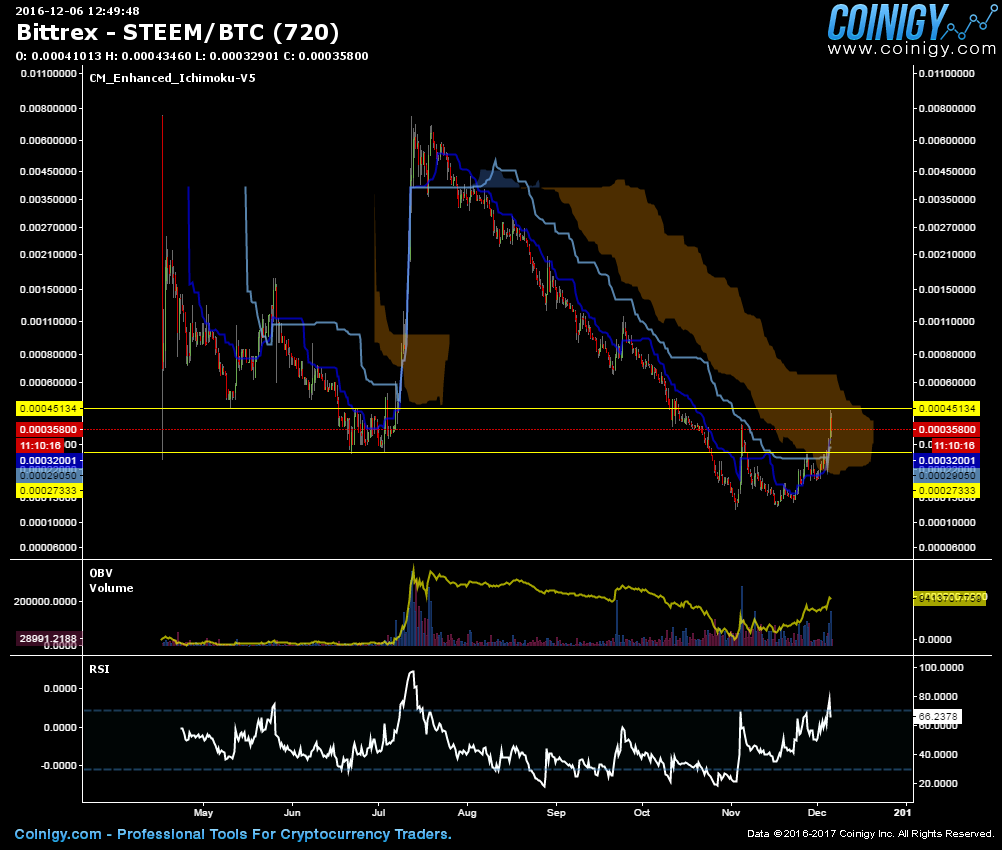Click yellow 0.00045134 tag on left axis
This screenshot has width=1002, height=850.
click(x=49, y=408)
